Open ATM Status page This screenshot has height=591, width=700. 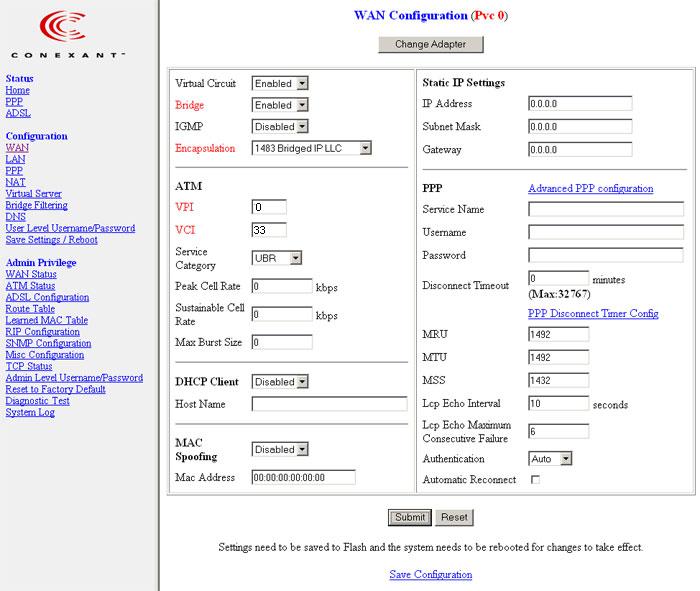[30, 286]
